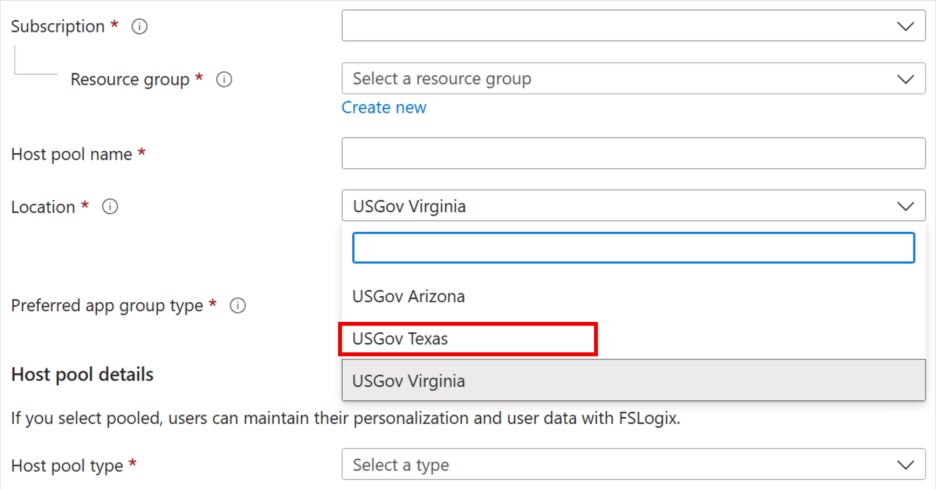
Task: Collapse the Location dropdown showing USGov Virginia
Action: point(633,207)
